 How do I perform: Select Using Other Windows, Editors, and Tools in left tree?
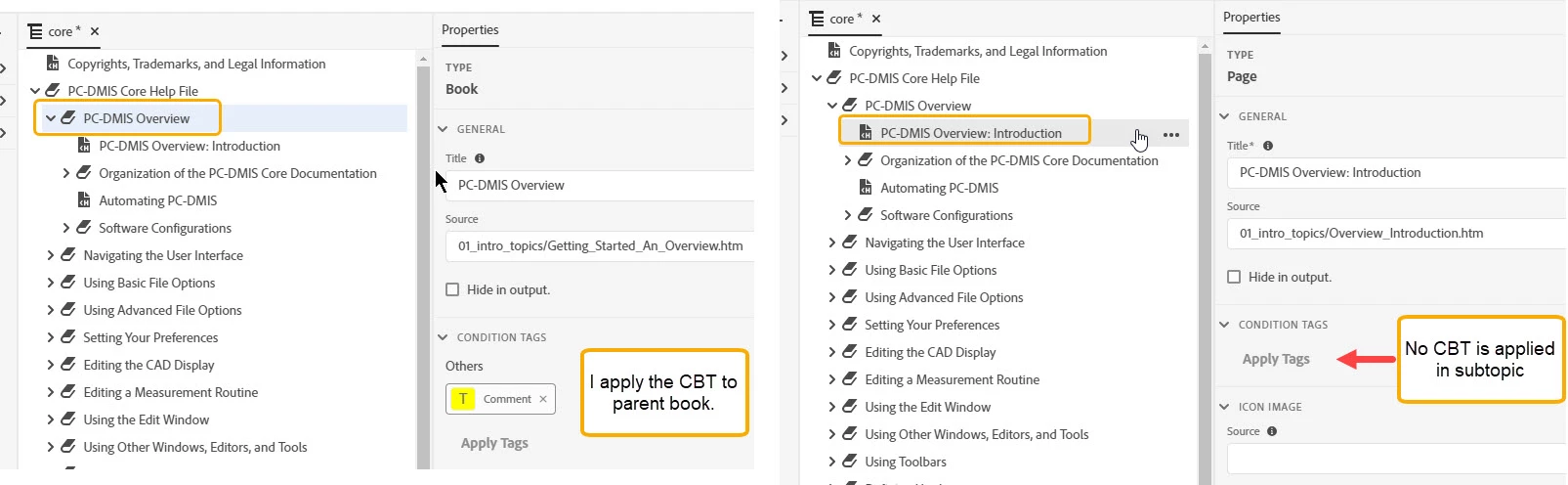point(195,447)
